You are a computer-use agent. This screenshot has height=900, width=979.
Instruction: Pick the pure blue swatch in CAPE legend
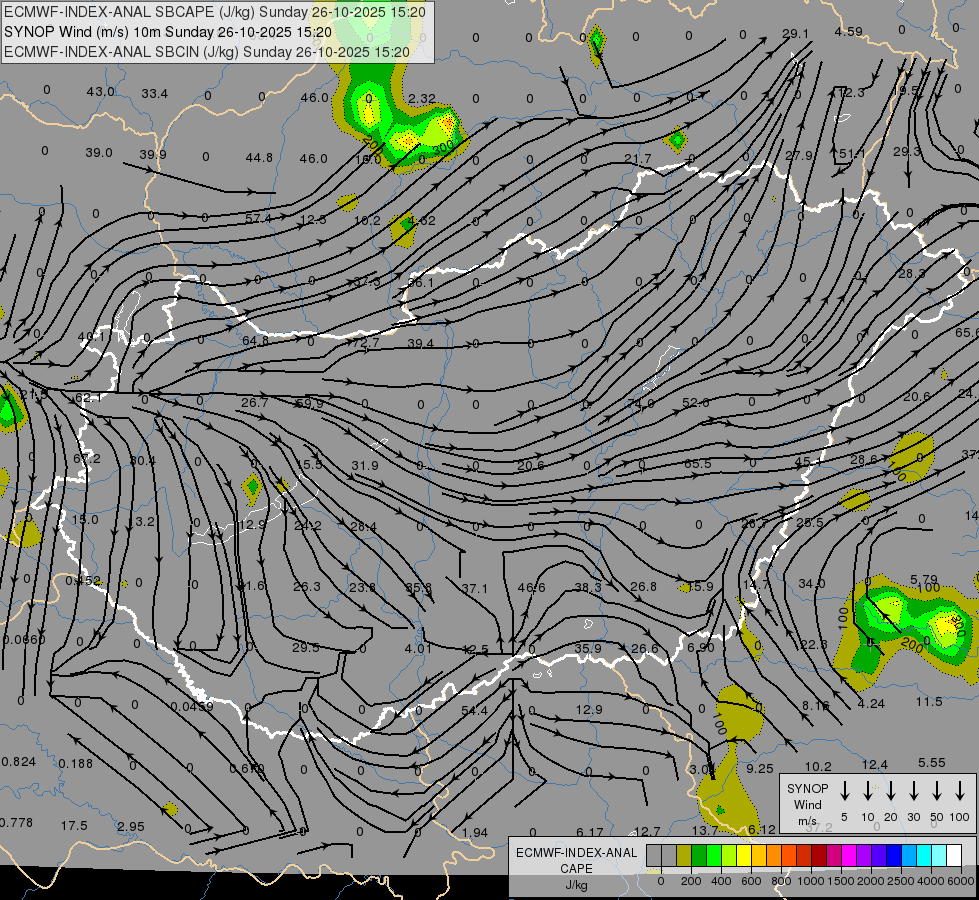click(x=893, y=856)
